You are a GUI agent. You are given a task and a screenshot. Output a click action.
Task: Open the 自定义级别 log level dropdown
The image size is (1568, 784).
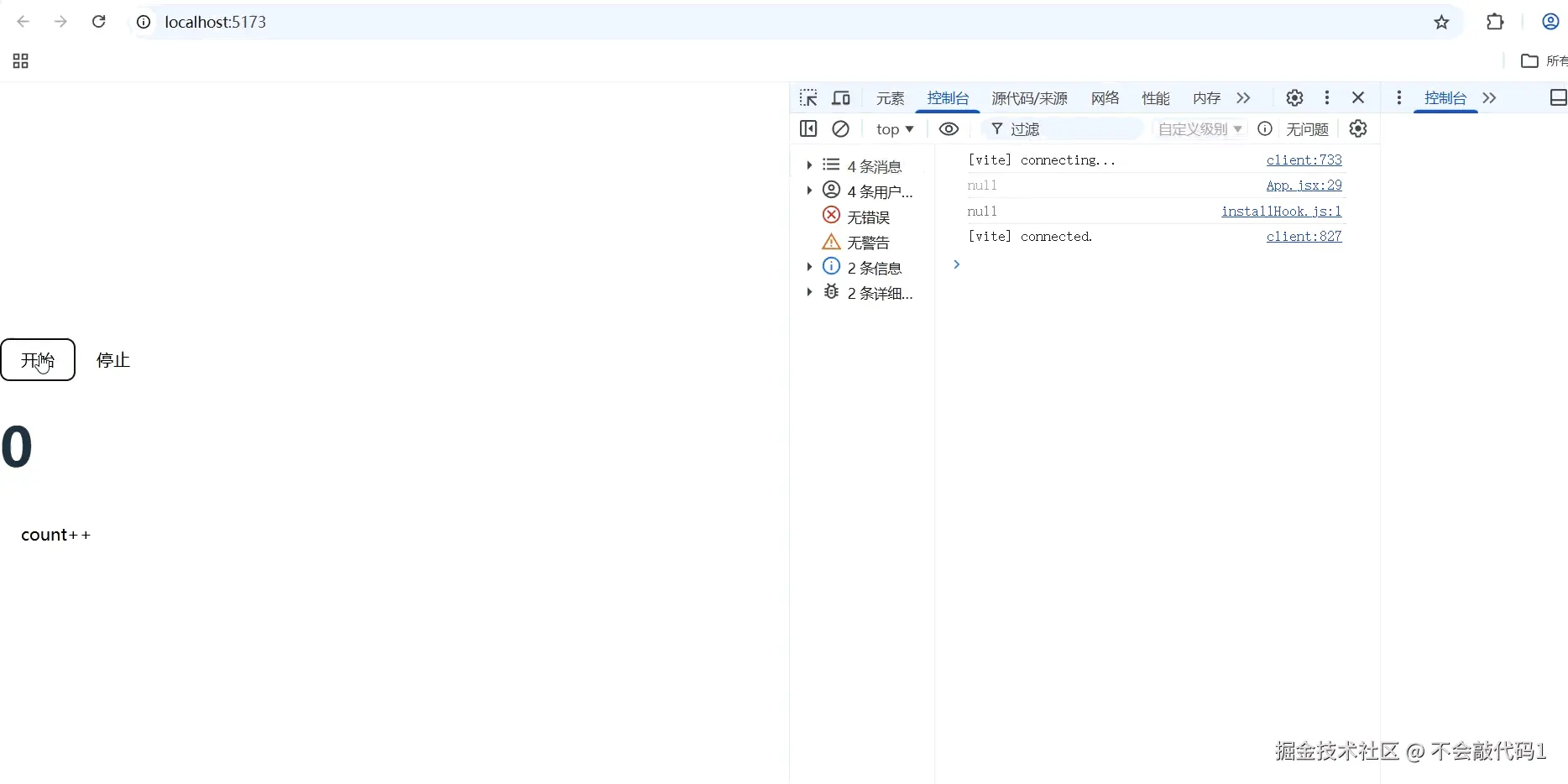[x=1199, y=128]
